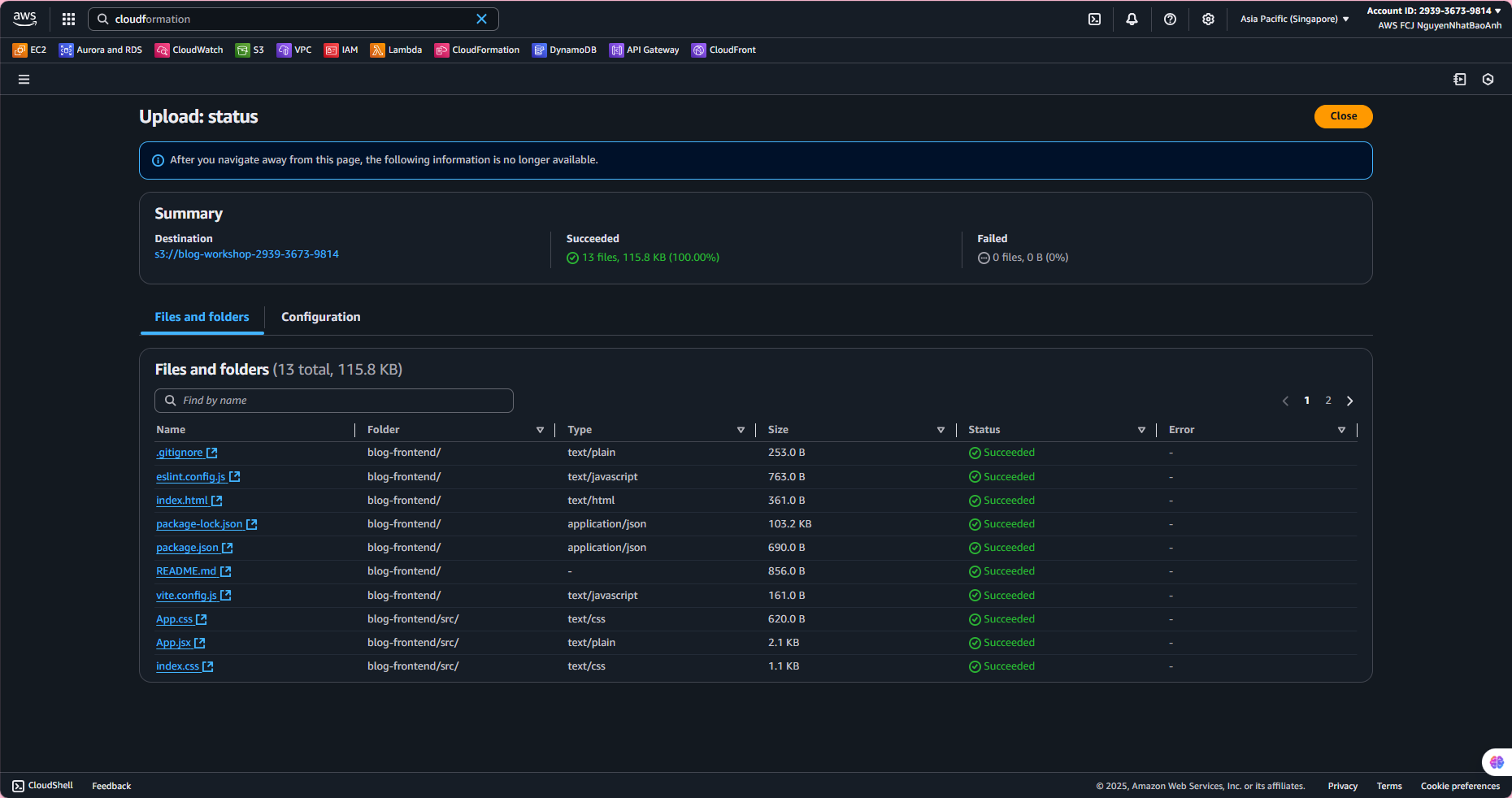Viewport: 1512px width, 798px height.
Task: Open the Status column filter arrow
Action: 1141,430
